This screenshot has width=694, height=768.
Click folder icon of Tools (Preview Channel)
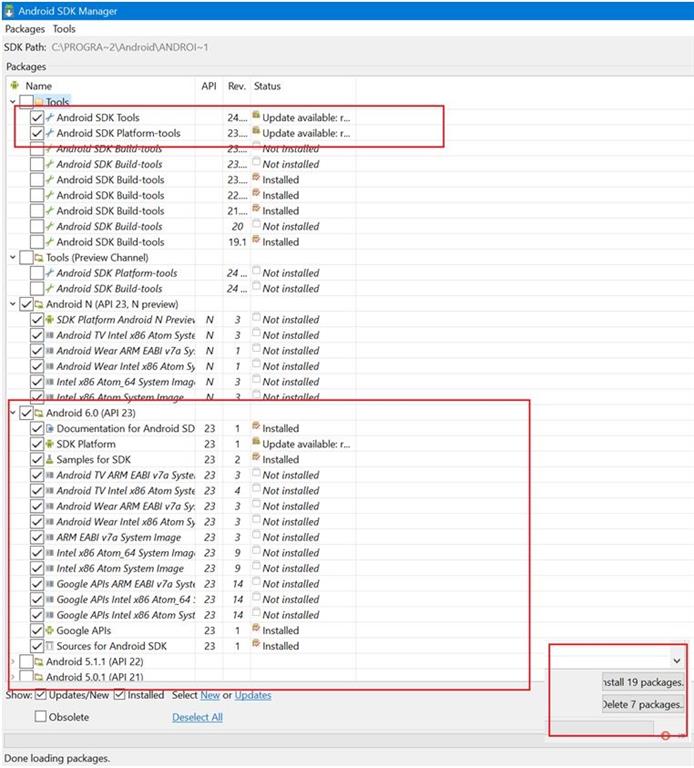pos(39,258)
